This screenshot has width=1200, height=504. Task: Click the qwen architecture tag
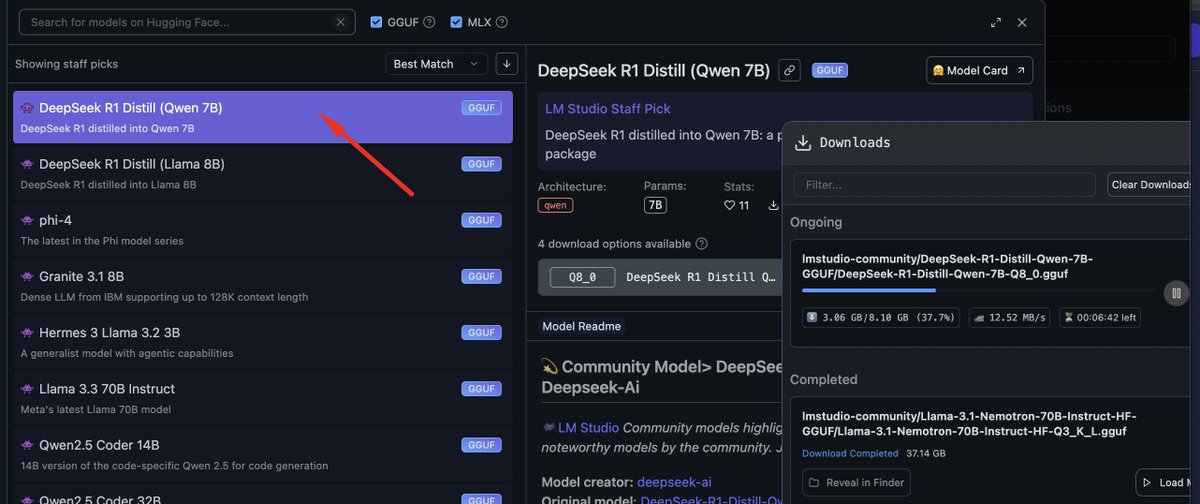pos(555,205)
